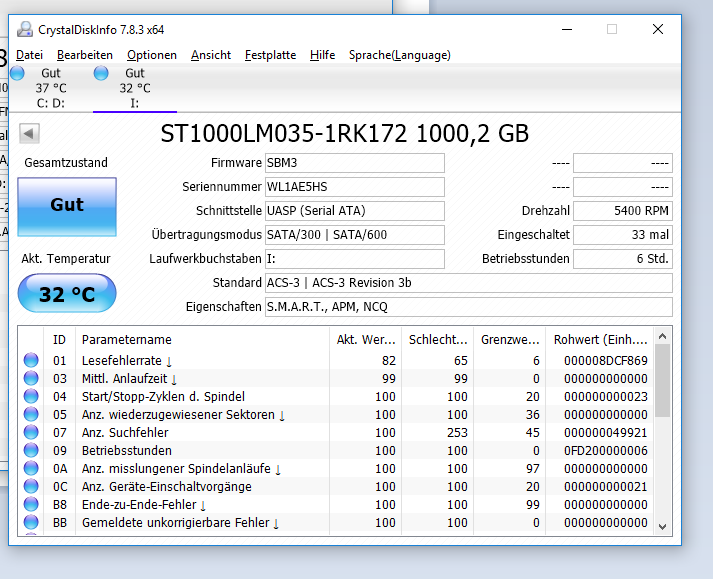The height and width of the screenshot is (579, 713).
Task: Click status orb for wiederzugewiesener Sektoren row
Action: pyautogui.click(x=31, y=414)
